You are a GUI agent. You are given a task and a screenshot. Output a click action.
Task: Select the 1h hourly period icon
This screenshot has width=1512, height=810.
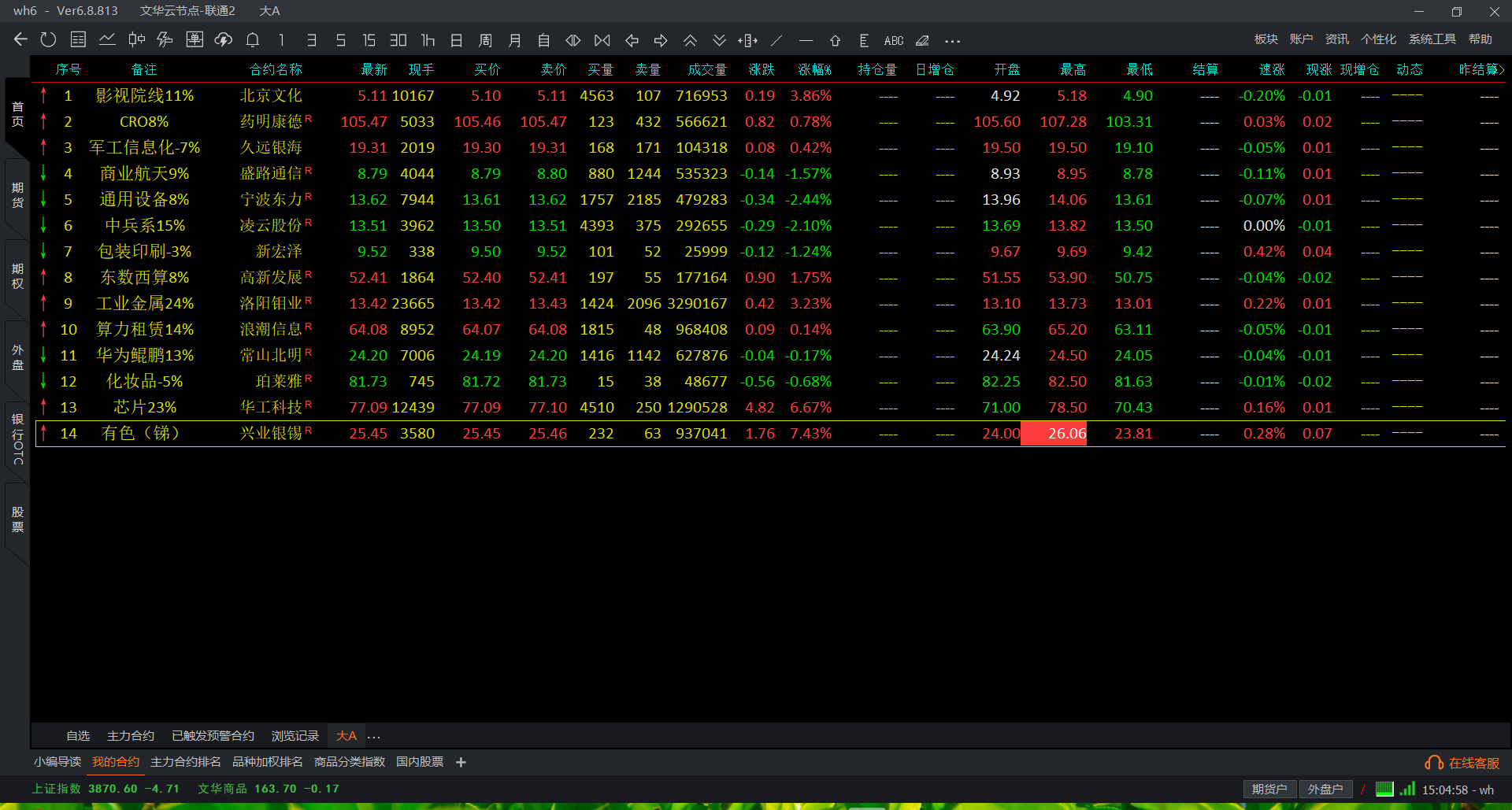[x=428, y=40]
